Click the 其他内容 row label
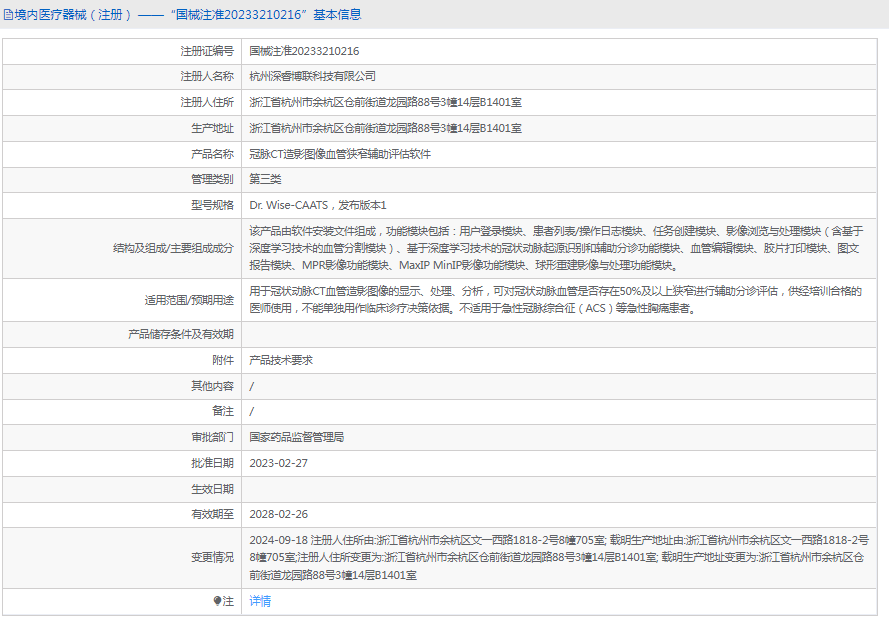This screenshot has height=620, width=889. tap(212, 387)
